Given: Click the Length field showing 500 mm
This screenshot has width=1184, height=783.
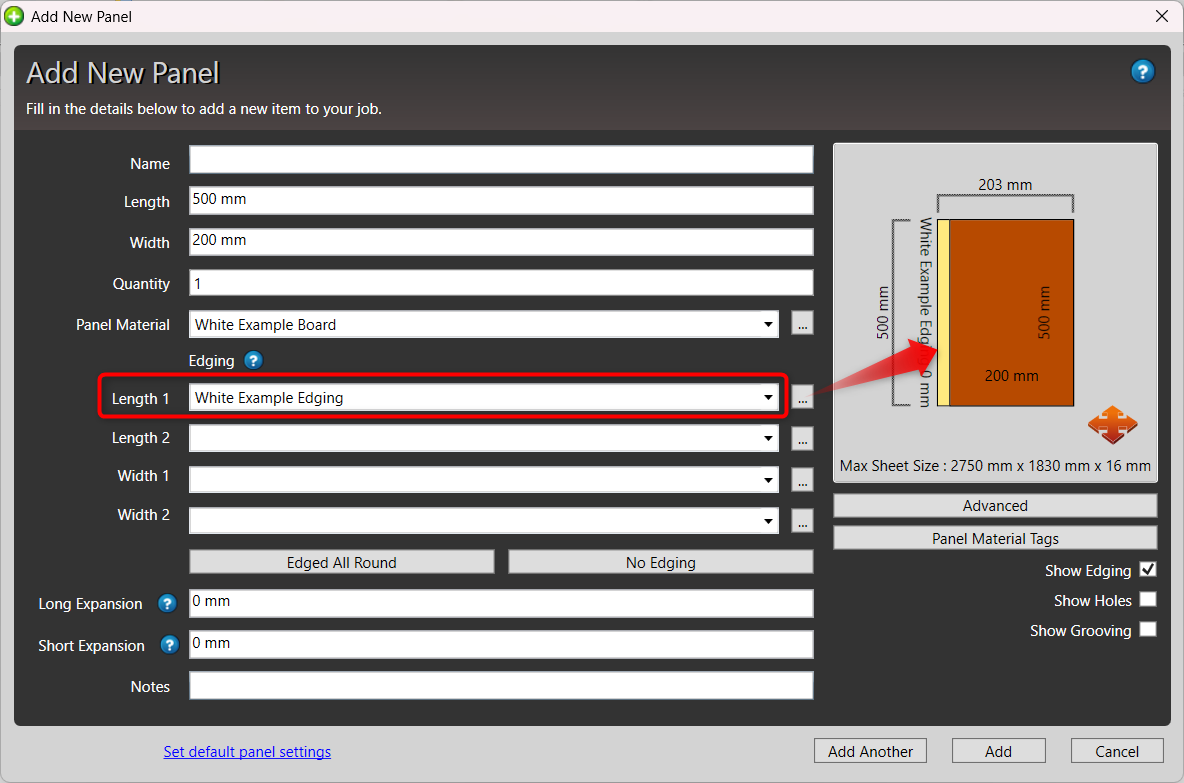Looking at the screenshot, I should pos(501,200).
